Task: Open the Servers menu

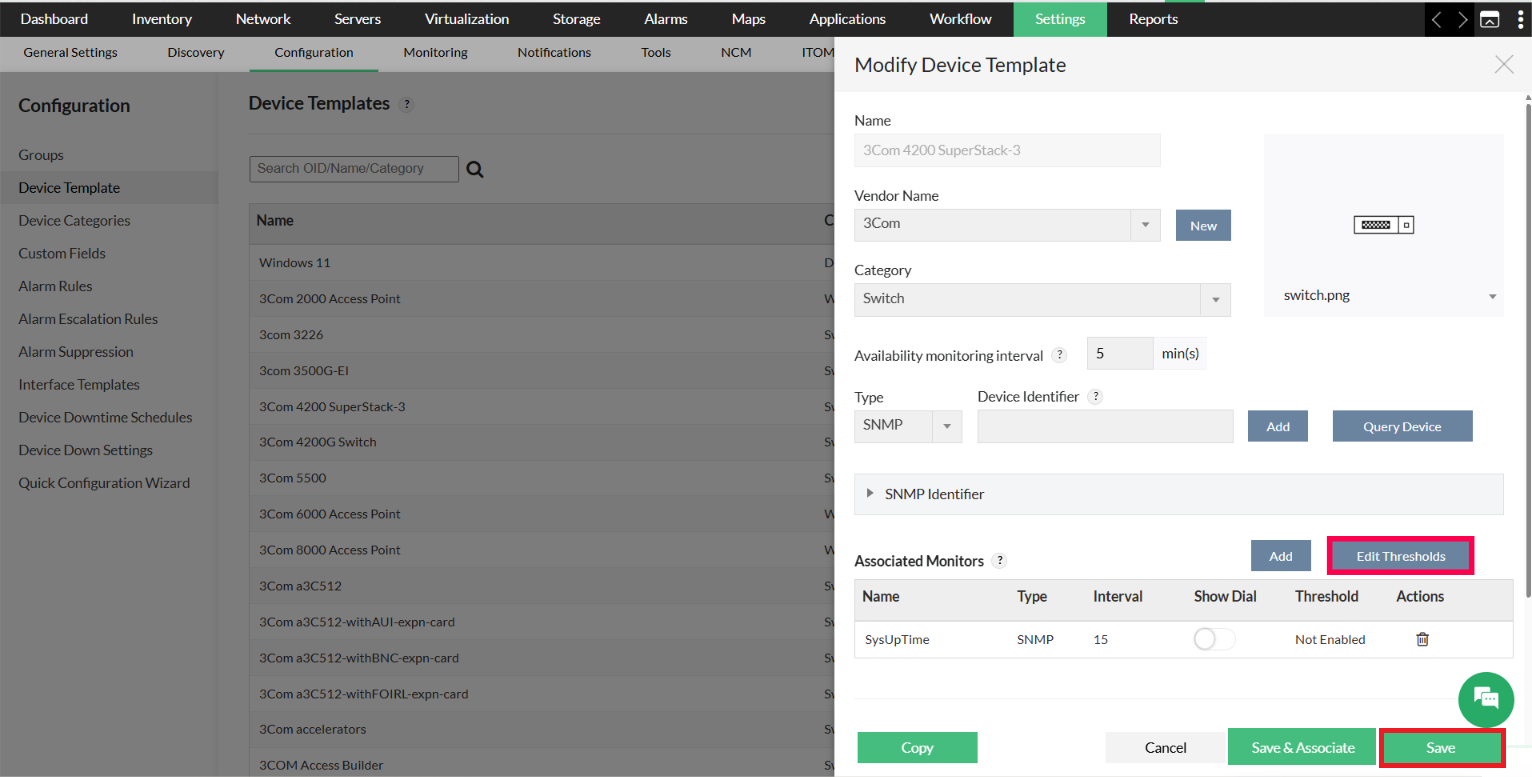Action: [358, 19]
